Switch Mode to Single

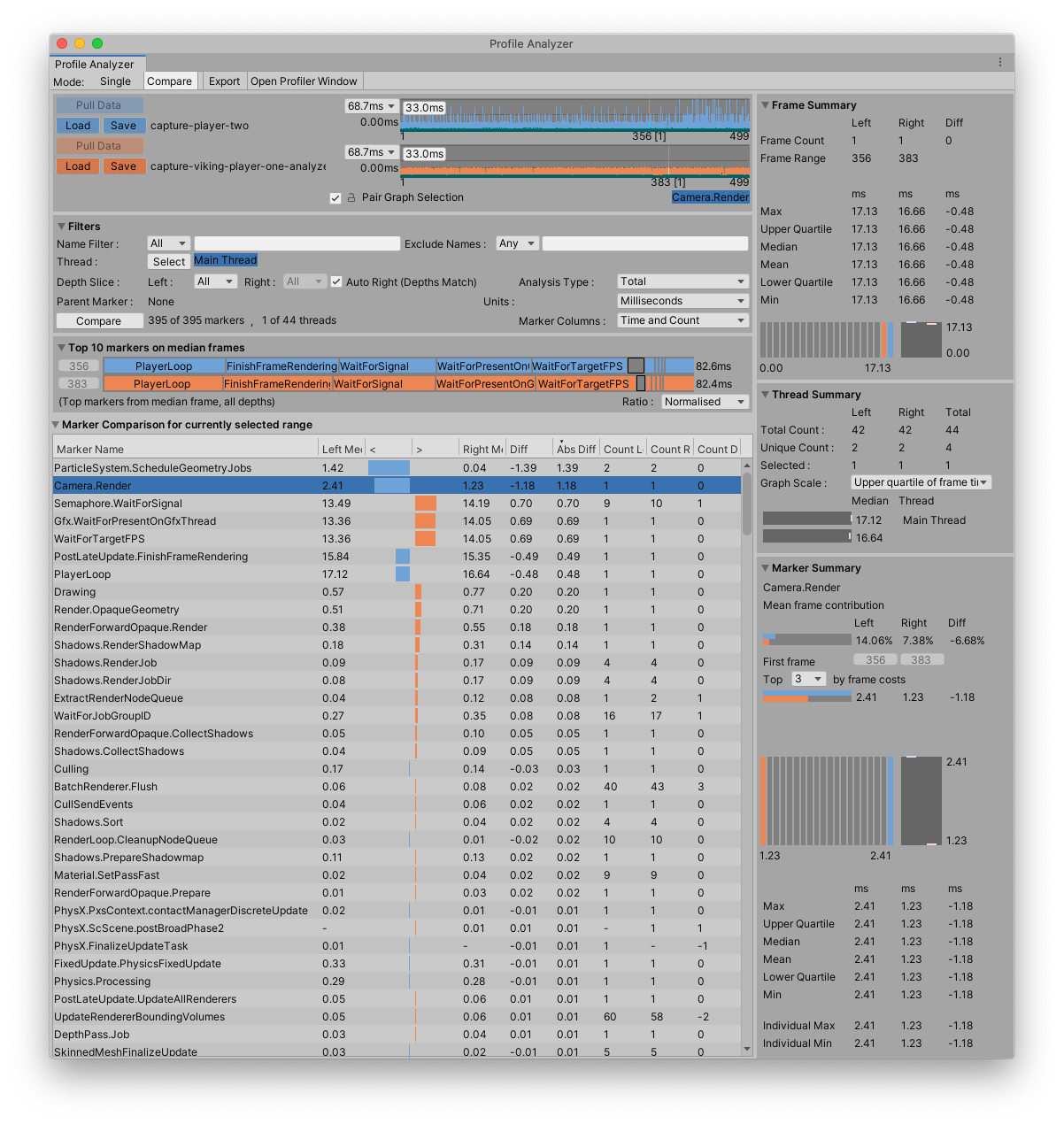point(115,81)
